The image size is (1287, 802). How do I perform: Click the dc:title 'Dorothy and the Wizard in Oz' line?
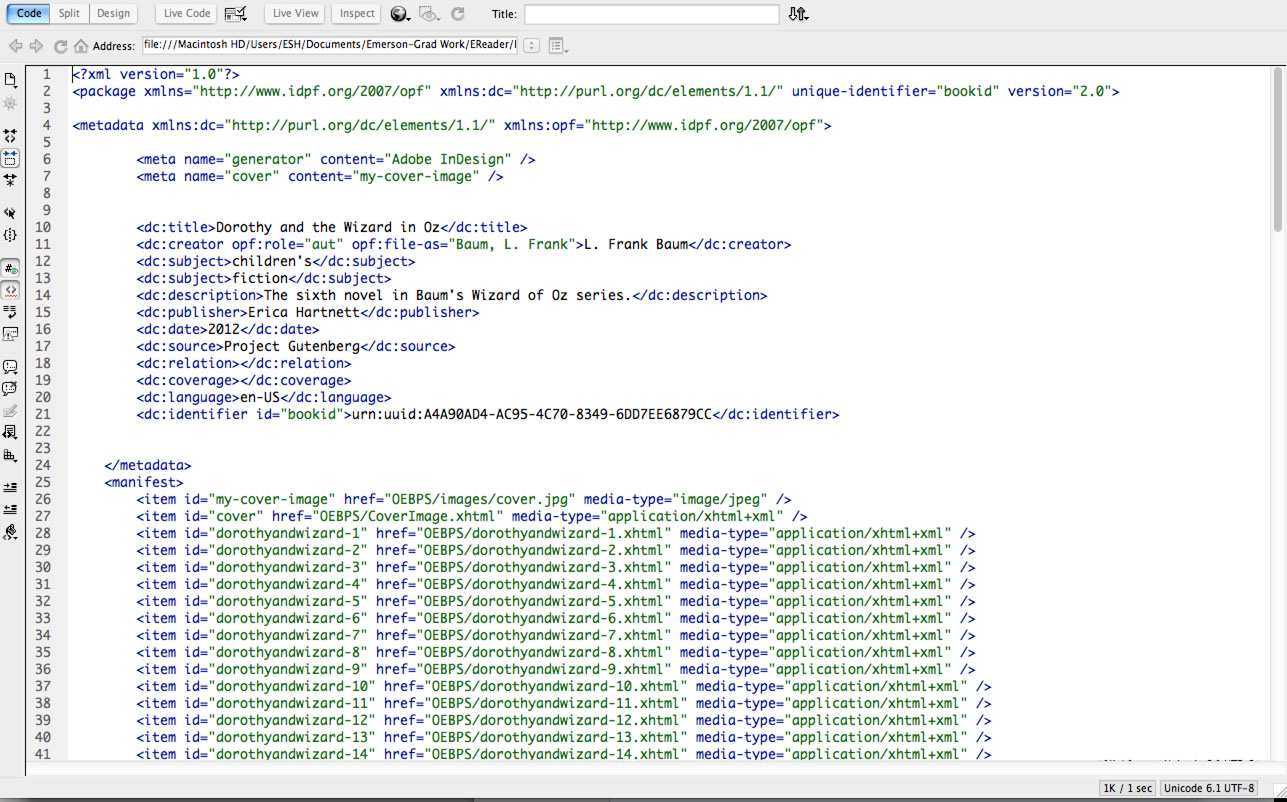pyautogui.click(x=332, y=227)
